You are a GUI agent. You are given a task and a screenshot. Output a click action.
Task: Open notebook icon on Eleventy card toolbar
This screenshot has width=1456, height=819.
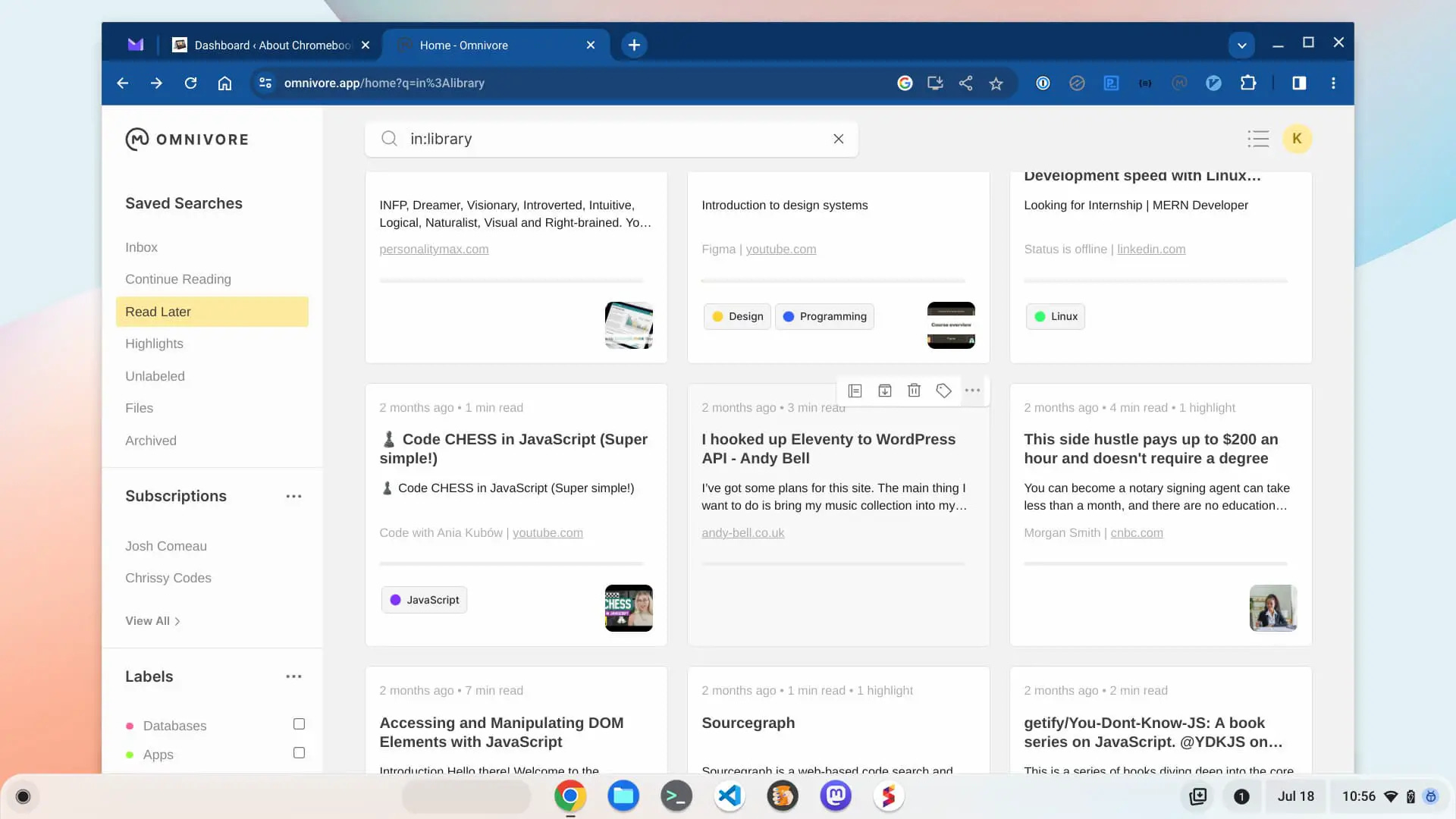pos(855,391)
